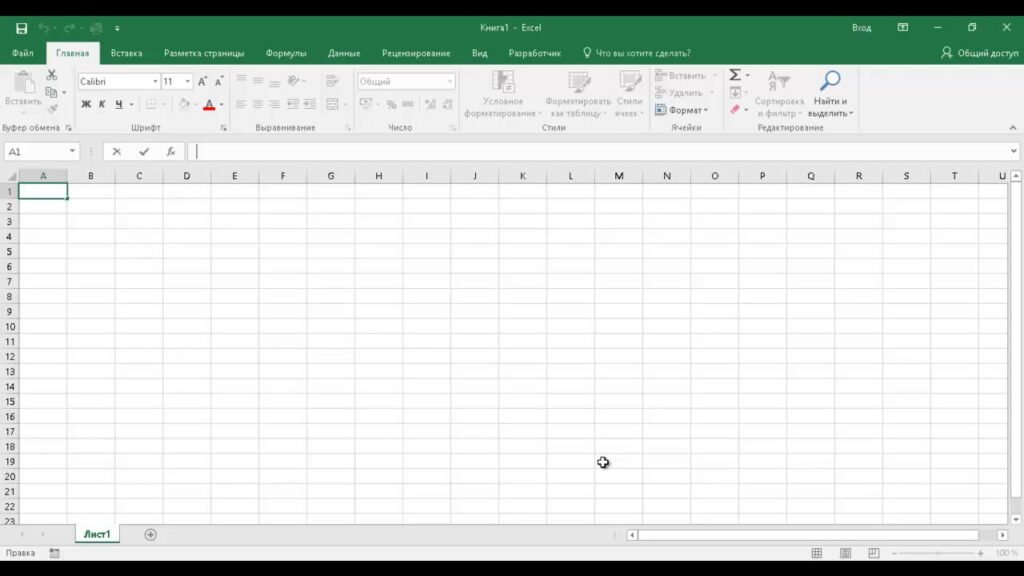Open Форматировать как таблицу gallery
This screenshot has height=576, width=1024.
(578, 94)
